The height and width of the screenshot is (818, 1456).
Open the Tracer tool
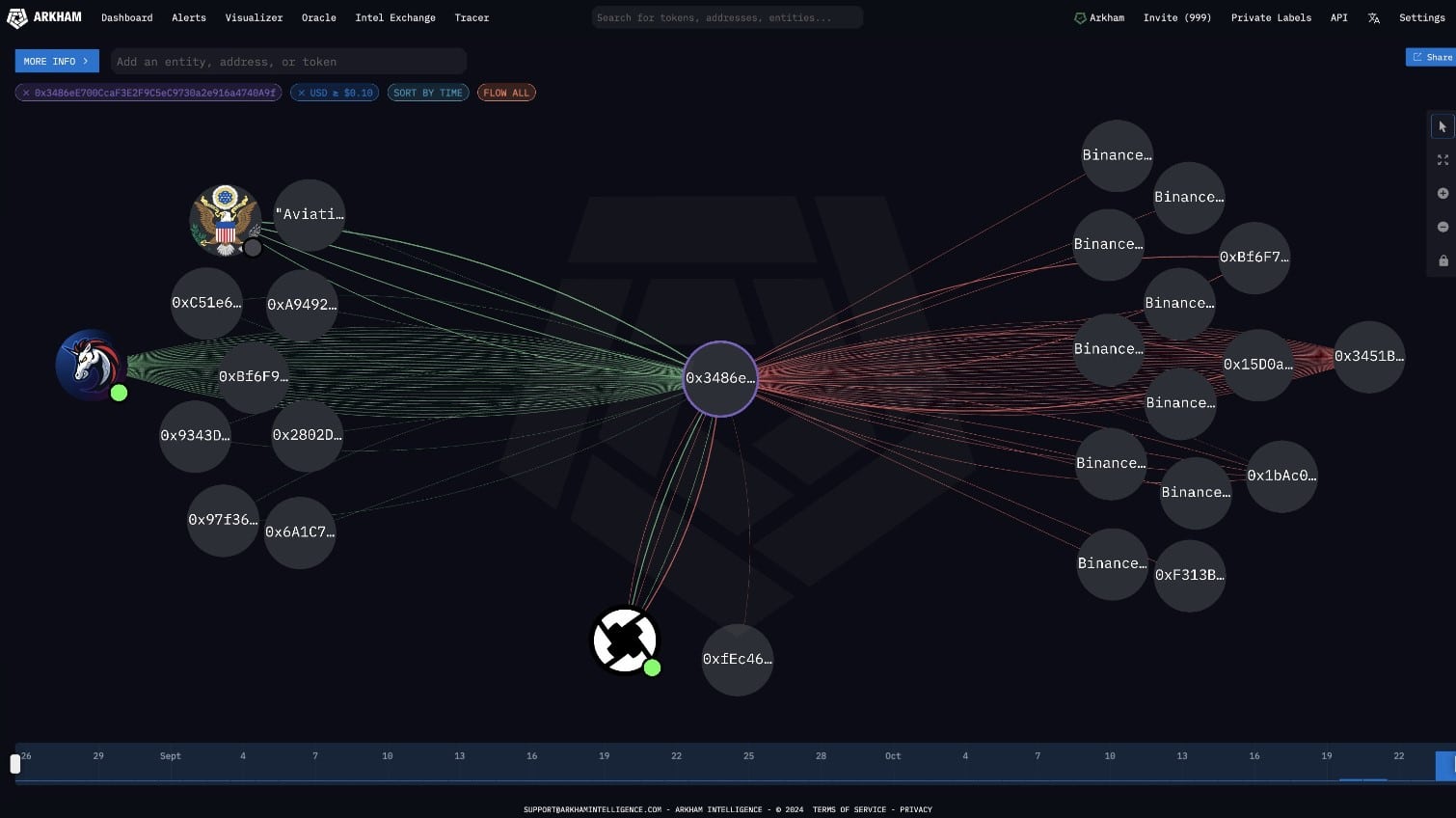coord(472,18)
